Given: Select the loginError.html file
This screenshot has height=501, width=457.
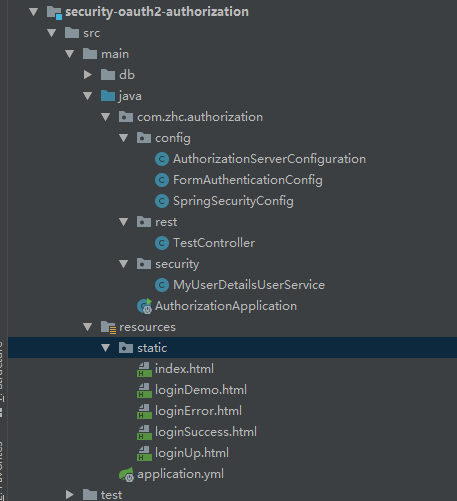Looking at the screenshot, I should (x=198, y=411).
